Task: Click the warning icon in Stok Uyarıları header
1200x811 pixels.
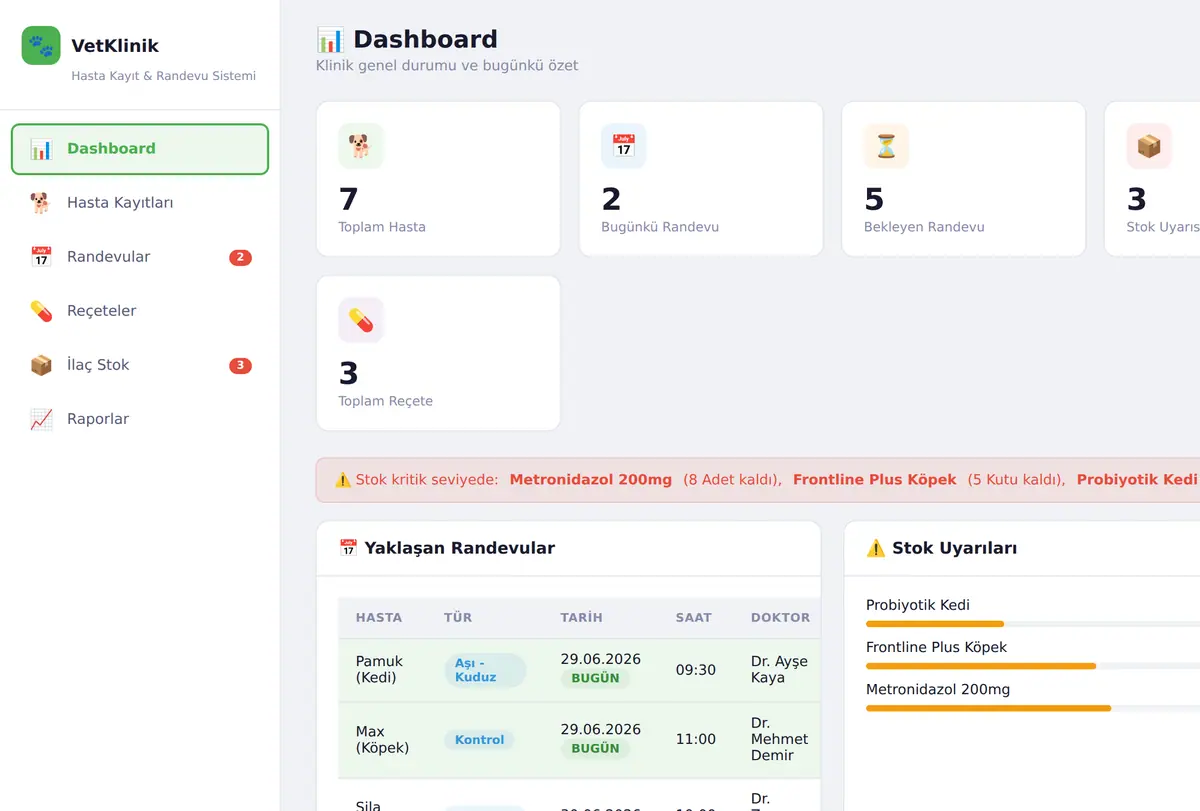Action: click(x=876, y=548)
